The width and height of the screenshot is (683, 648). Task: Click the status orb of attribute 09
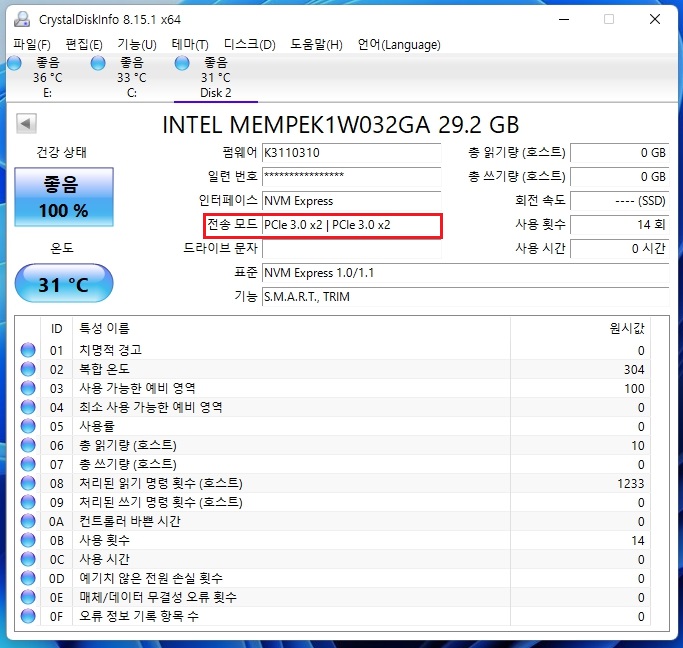[28, 502]
